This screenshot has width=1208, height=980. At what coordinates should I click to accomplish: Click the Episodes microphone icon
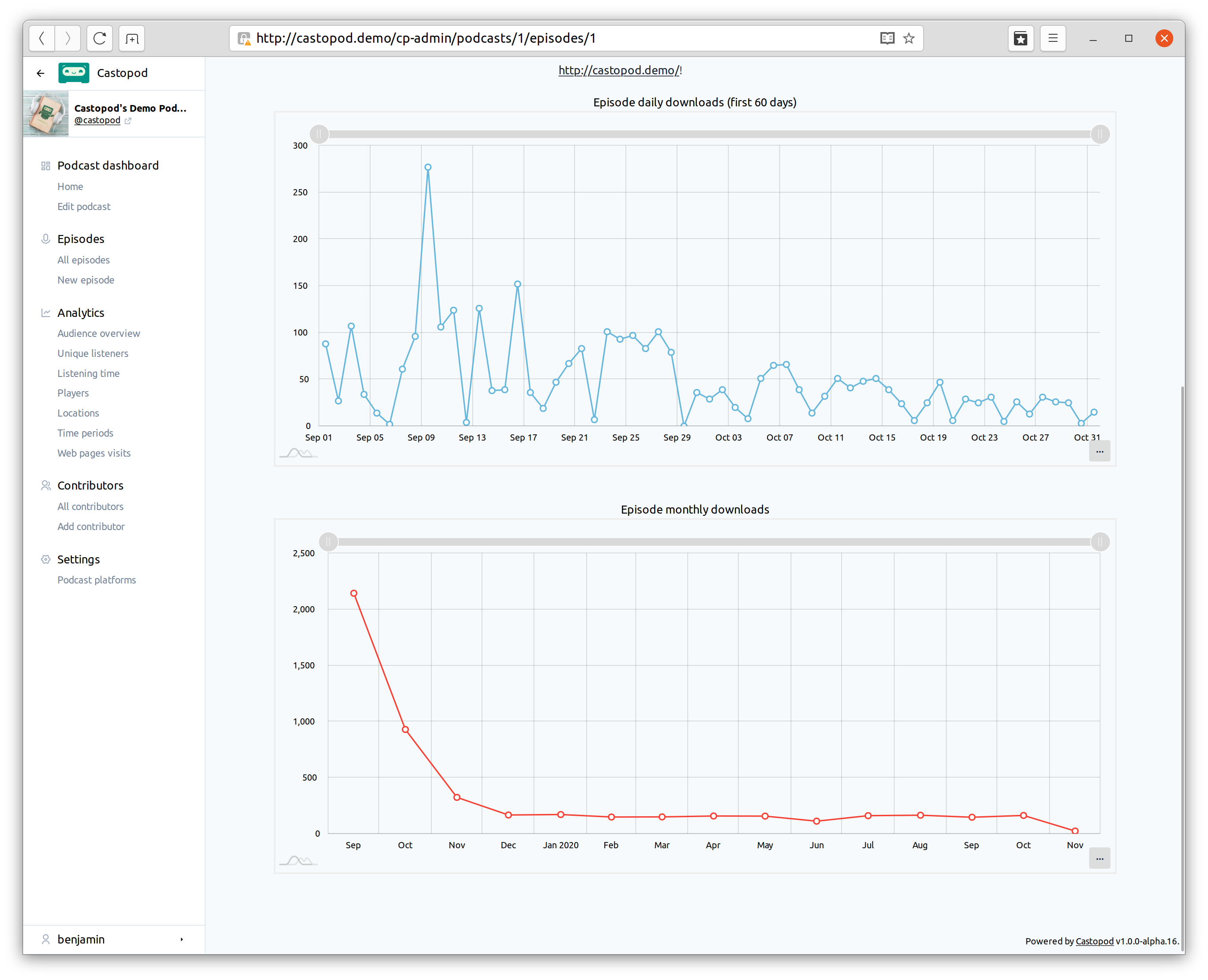pos(46,239)
